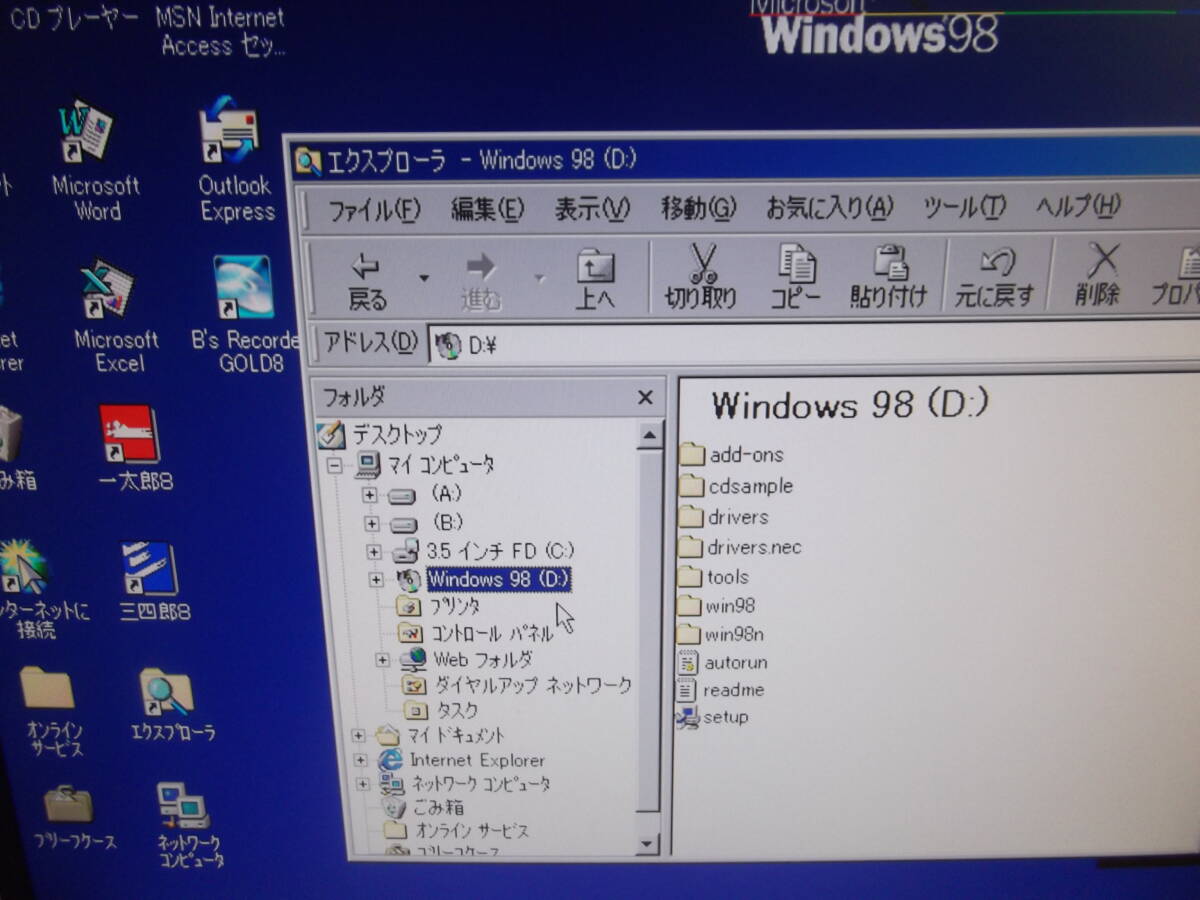
Task: Expand the Windows 98 (D:) tree node
Action: [376, 579]
